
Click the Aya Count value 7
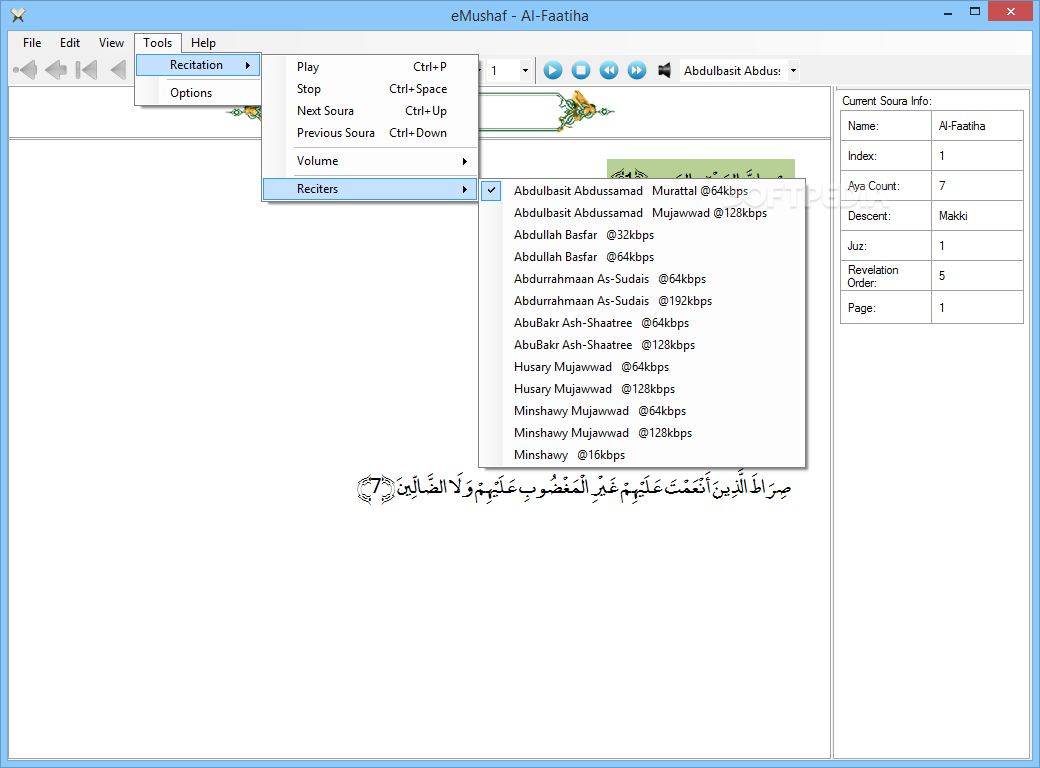tap(977, 186)
